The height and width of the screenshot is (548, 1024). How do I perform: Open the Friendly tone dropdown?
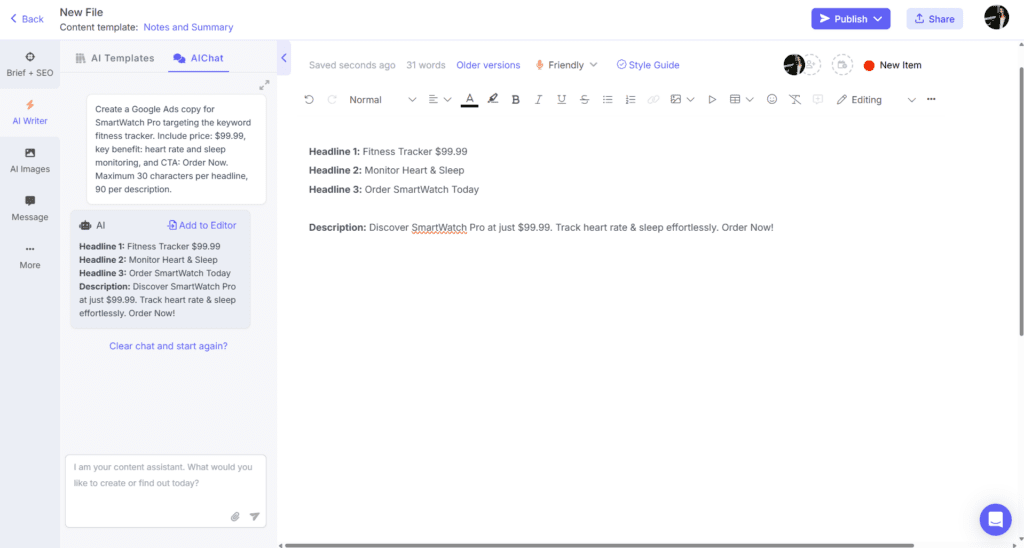(x=566, y=65)
